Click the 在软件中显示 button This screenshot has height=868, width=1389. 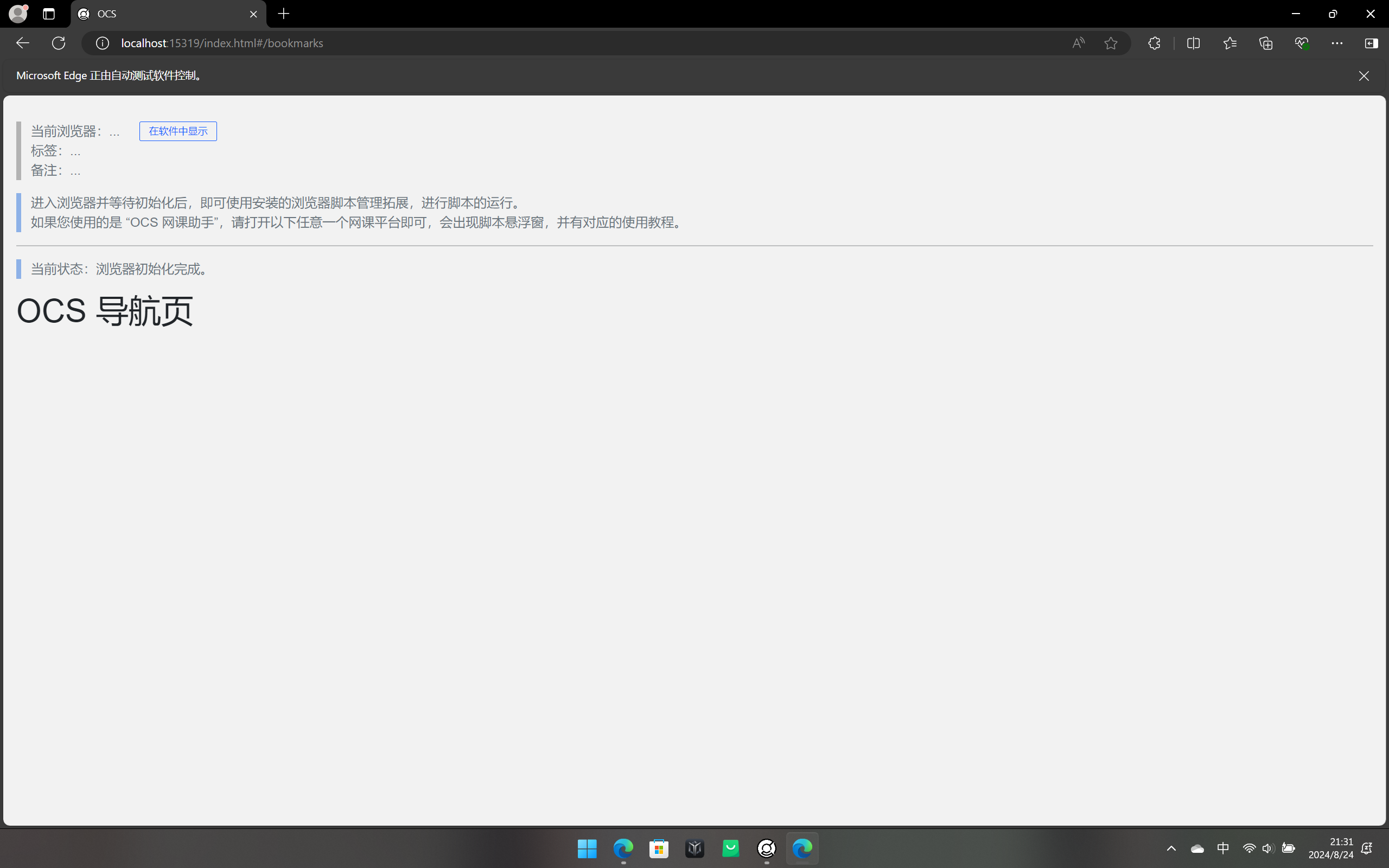coord(178,131)
